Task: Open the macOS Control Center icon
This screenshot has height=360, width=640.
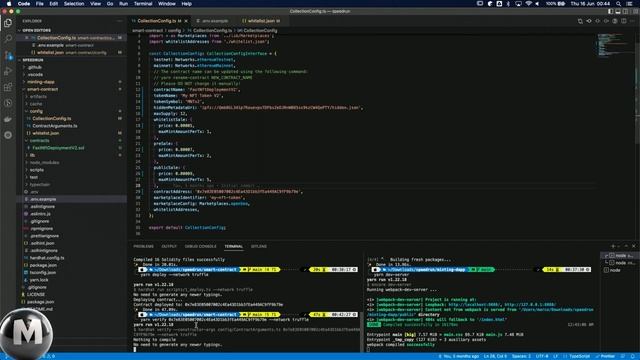Action: (629, 4)
